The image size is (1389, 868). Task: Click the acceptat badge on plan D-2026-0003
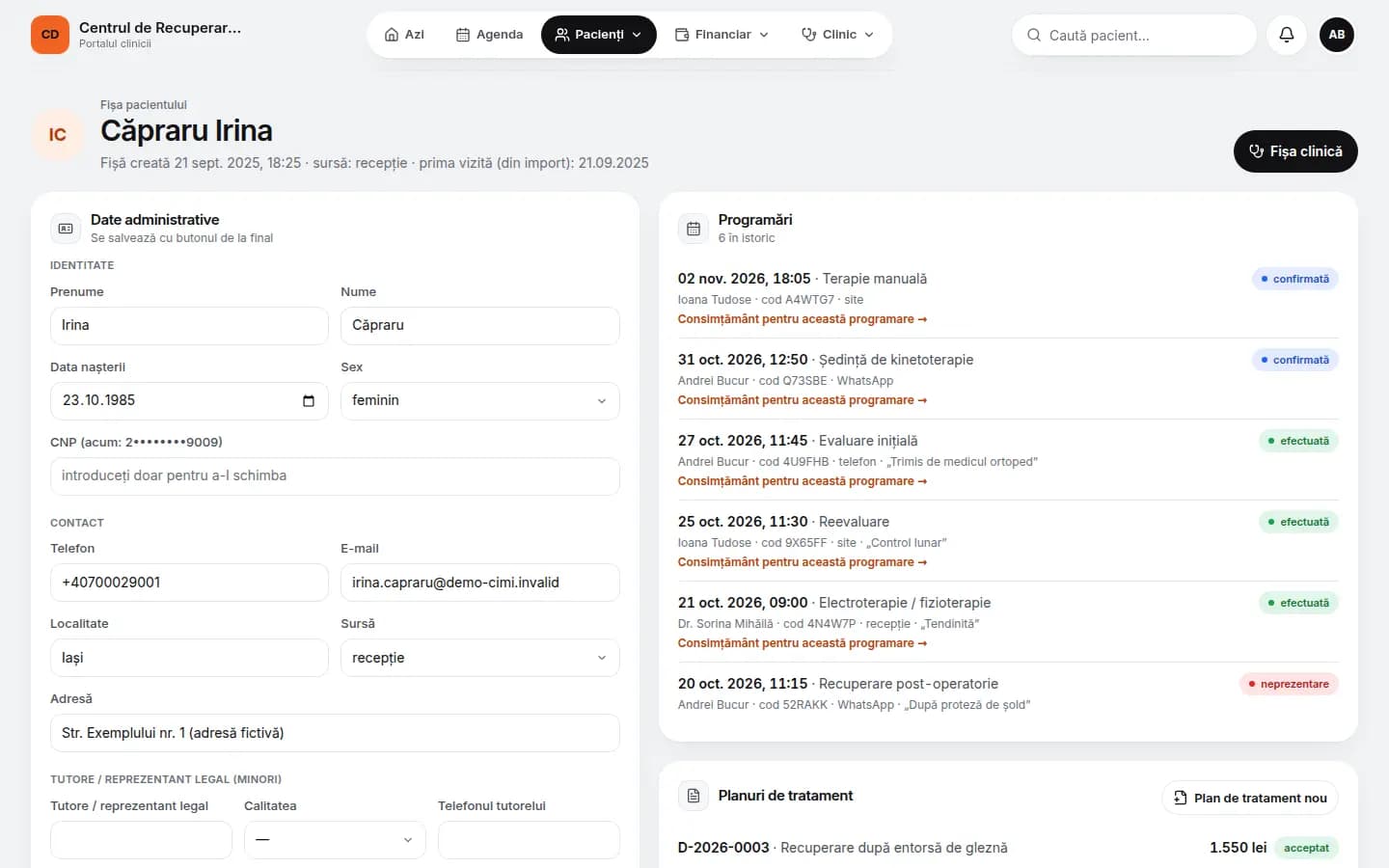coord(1306,848)
